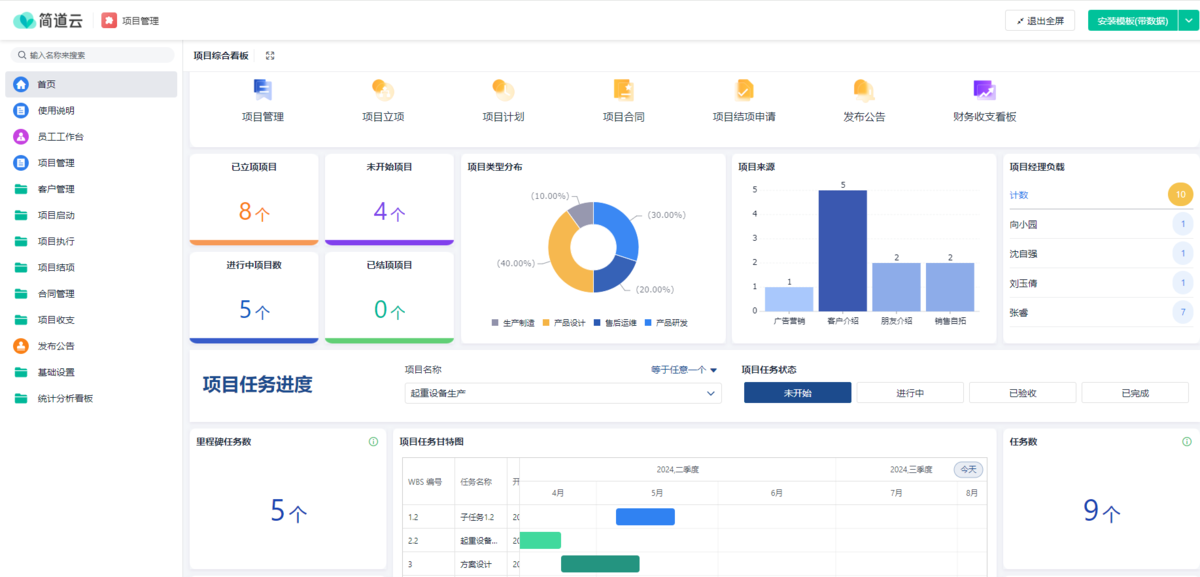The height and width of the screenshot is (577, 1200).
Task: Select the 已验收 task status filter
Action: [1022, 393]
